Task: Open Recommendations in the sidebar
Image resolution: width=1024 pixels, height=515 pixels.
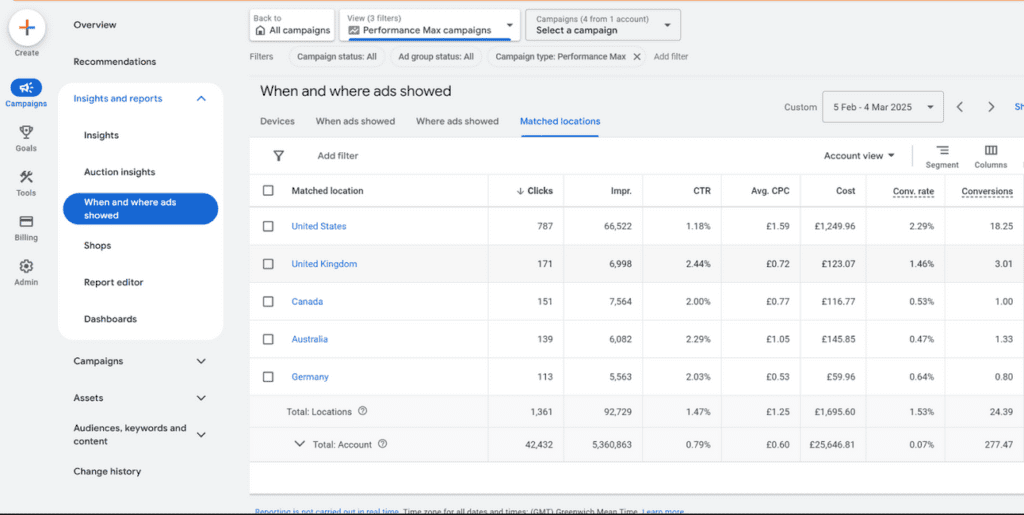Action: click(x=115, y=62)
